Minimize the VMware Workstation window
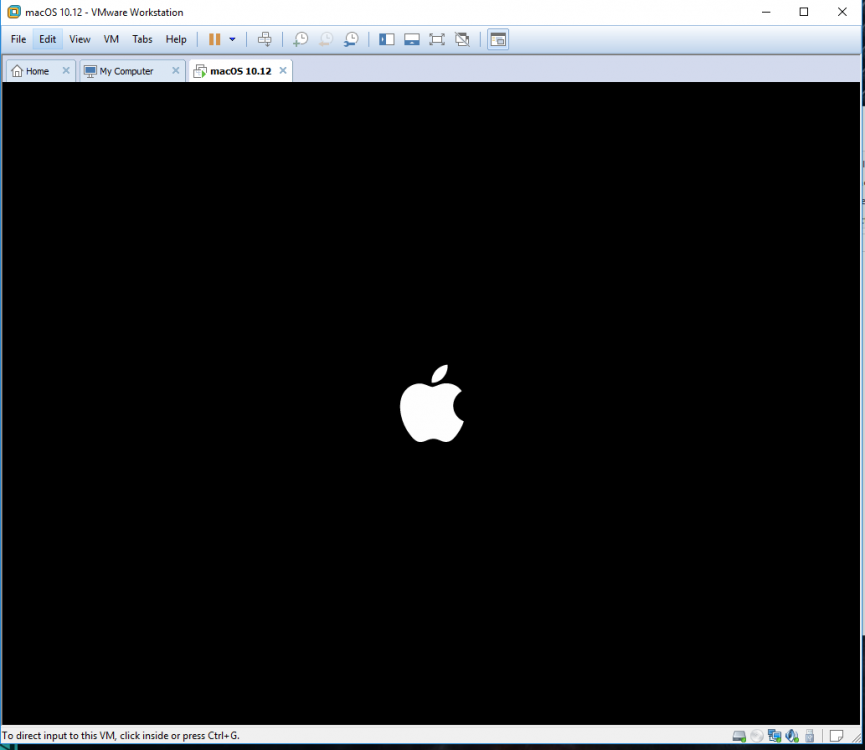The height and width of the screenshot is (750, 865). (766, 12)
